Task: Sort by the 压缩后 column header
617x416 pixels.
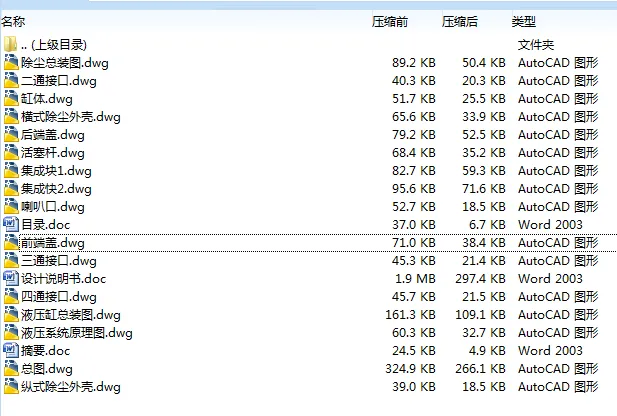Action: pos(460,21)
